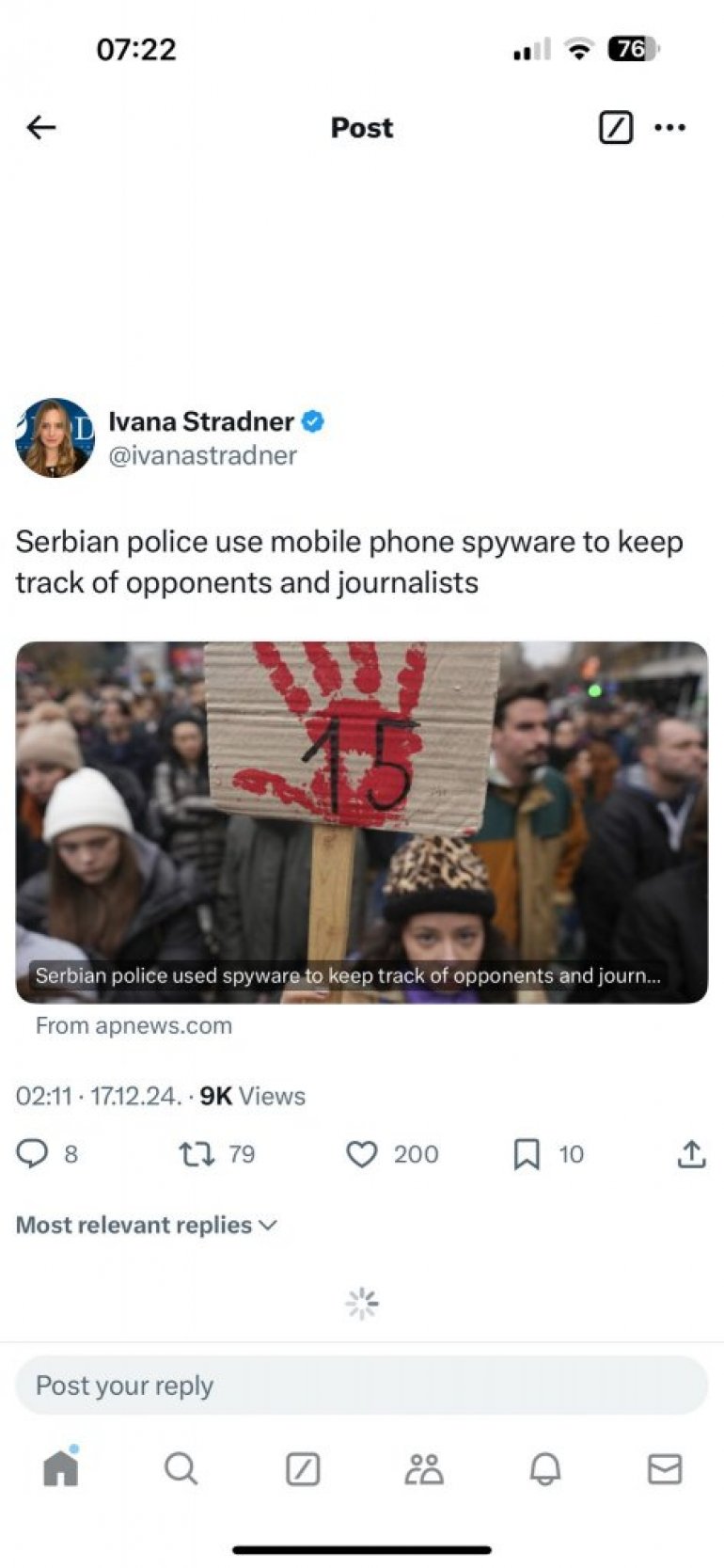Tap the Post your reply field
Viewport: 724px width, 1568px height.
pyautogui.click(x=362, y=1385)
